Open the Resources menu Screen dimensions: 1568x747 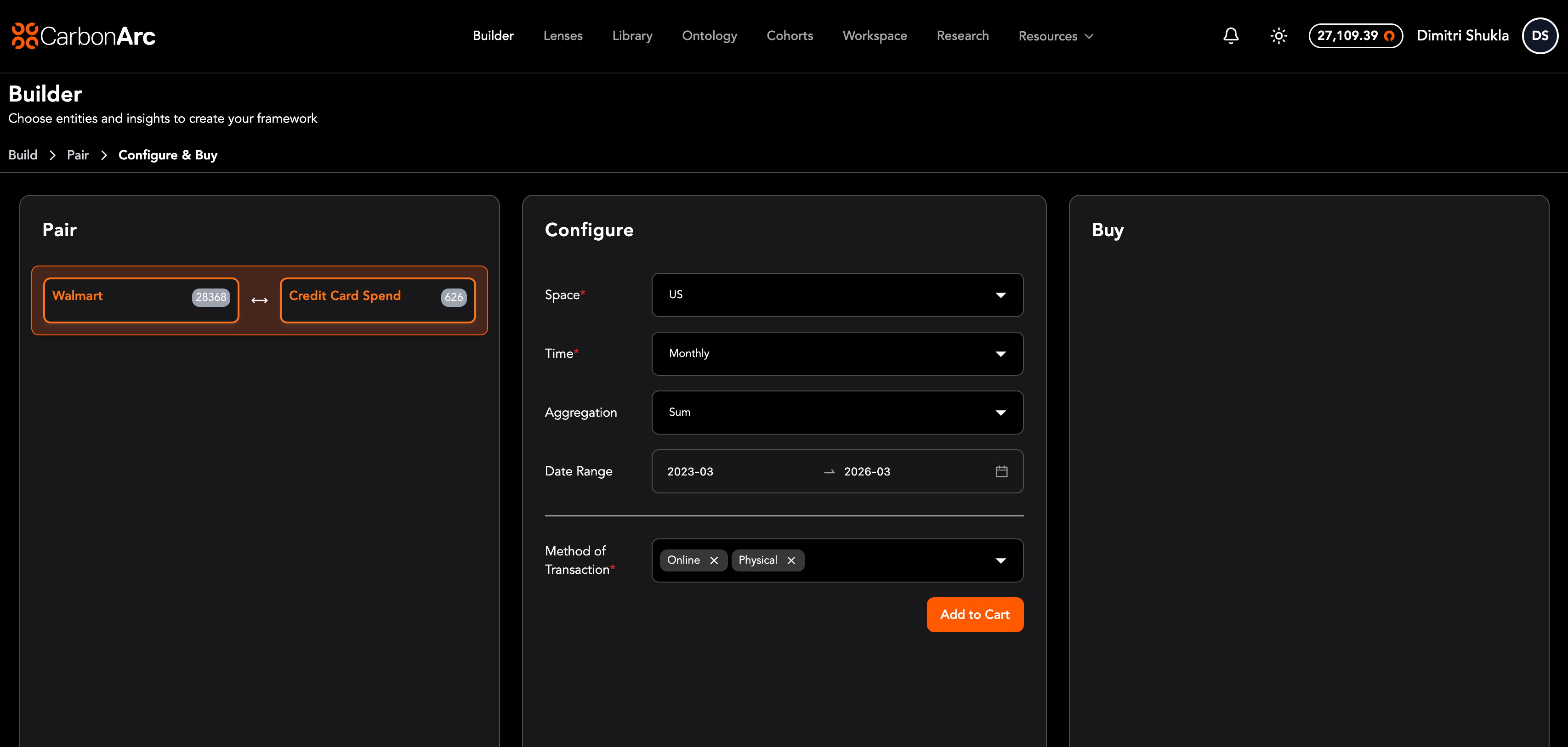click(1056, 36)
